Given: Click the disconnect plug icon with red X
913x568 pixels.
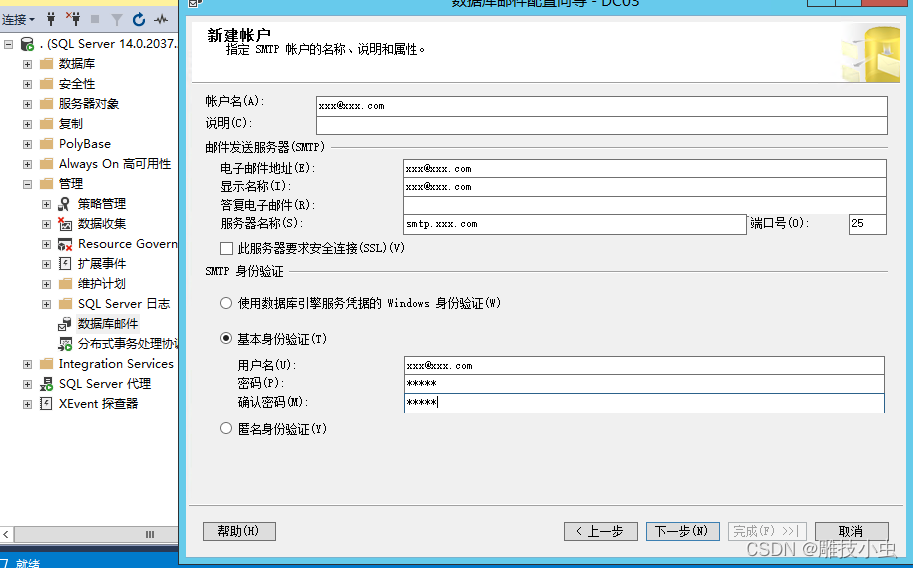Looking at the screenshot, I should [x=73, y=19].
